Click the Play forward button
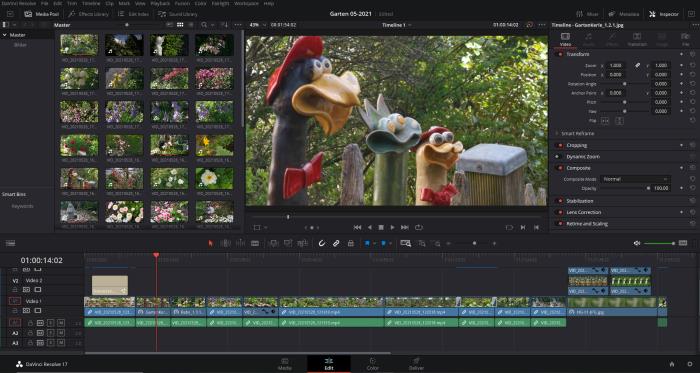The image size is (700, 373). pos(392,228)
